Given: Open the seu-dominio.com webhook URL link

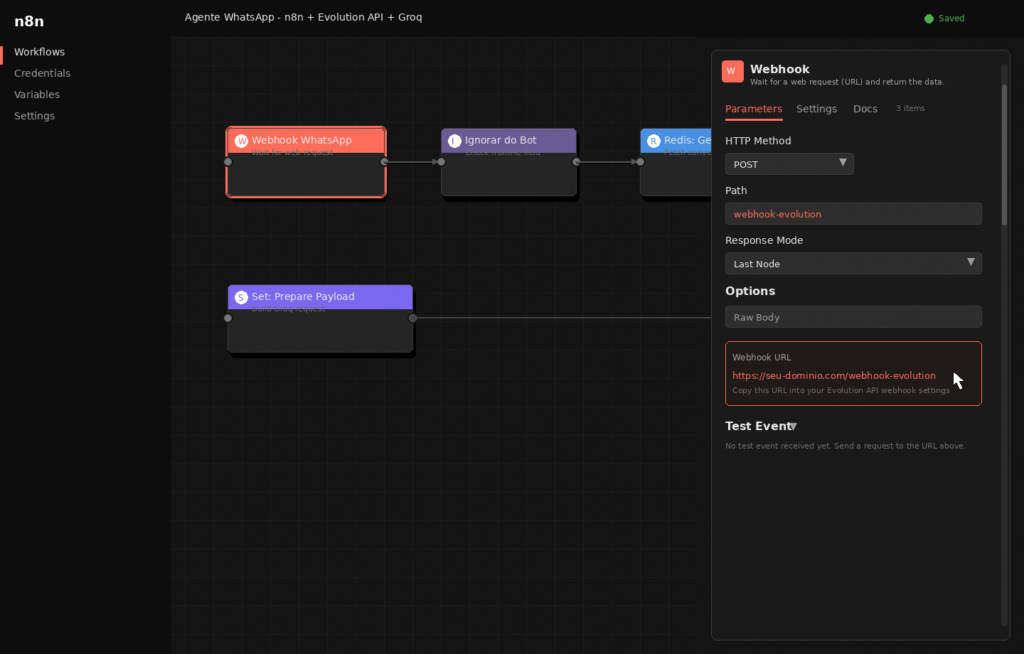Looking at the screenshot, I should [x=833, y=376].
